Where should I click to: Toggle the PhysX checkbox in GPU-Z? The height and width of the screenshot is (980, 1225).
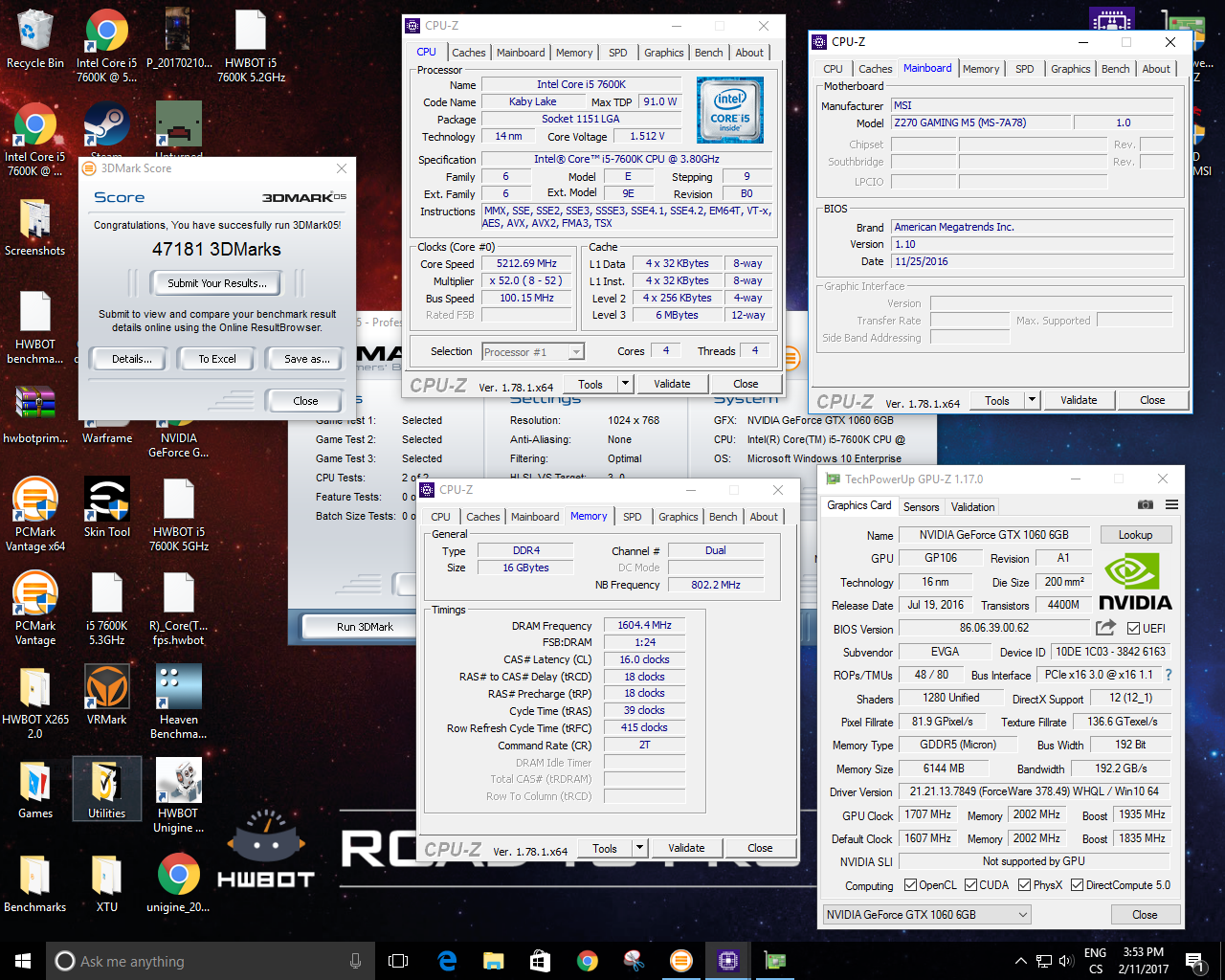point(1024,885)
